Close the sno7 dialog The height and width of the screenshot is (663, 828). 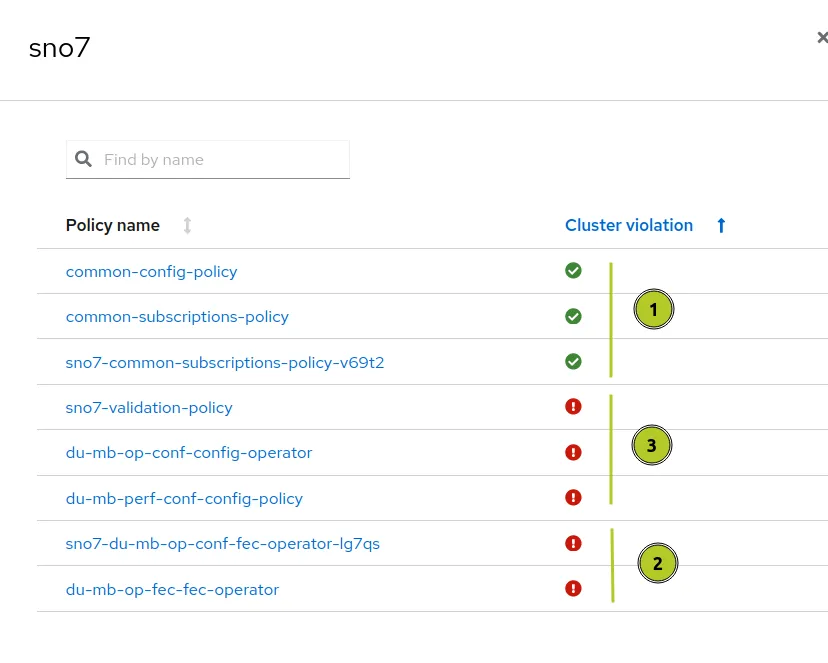822,37
